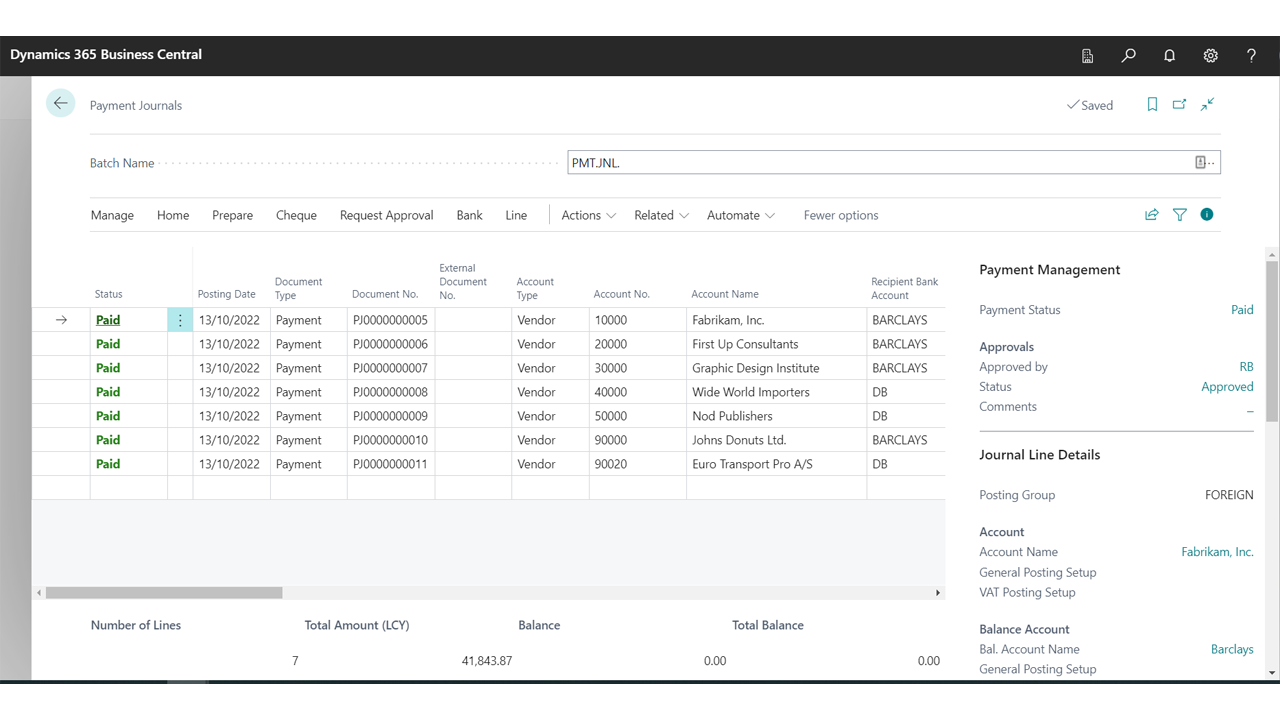The height and width of the screenshot is (720, 1280).
Task: Select the Wide World Importers cell
Action: click(776, 392)
